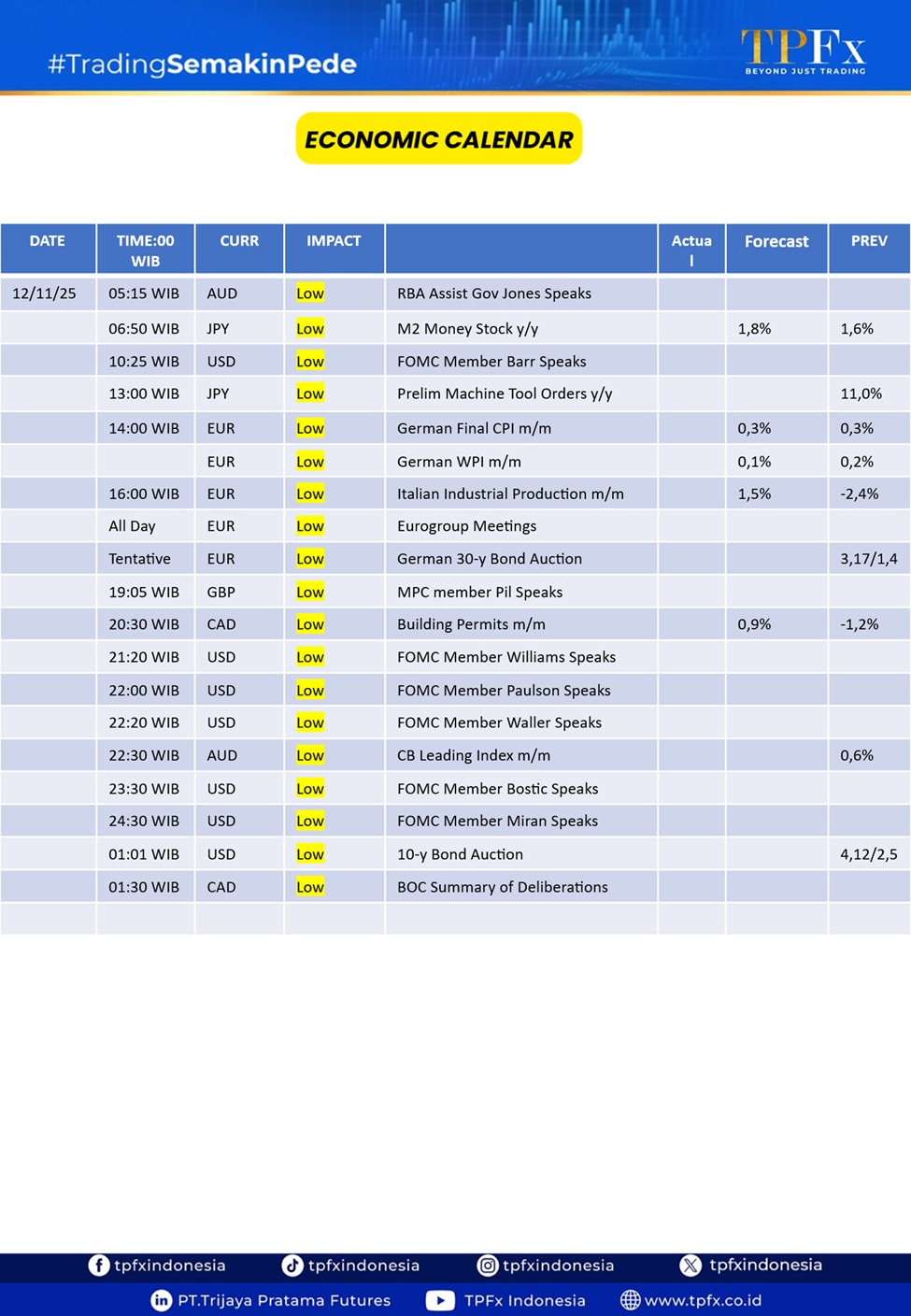
Task: Click the ECONOMIC CALENDAR yellow title
Action: pyautogui.click(x=439, y=139)
